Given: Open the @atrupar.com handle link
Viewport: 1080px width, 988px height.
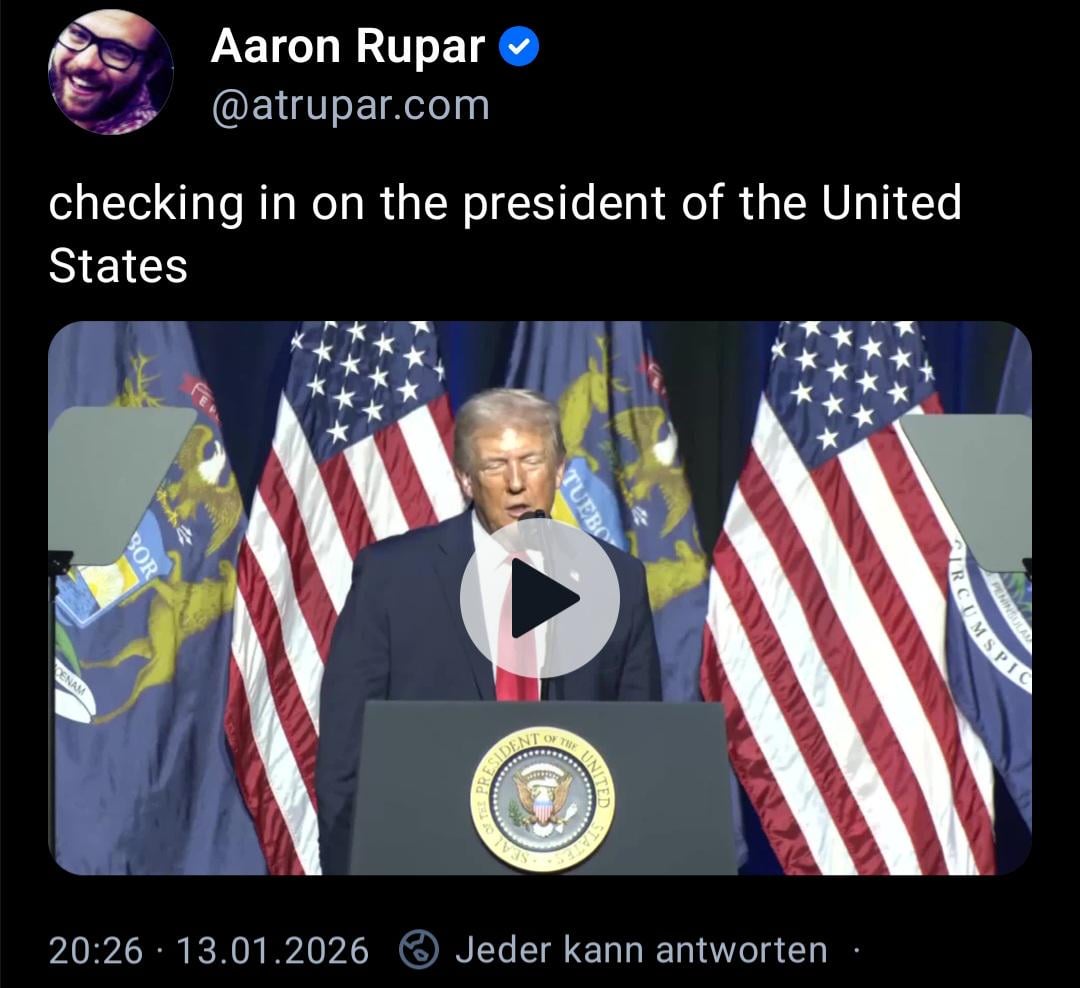Looking at the screenshot, I should coord(351,107).
